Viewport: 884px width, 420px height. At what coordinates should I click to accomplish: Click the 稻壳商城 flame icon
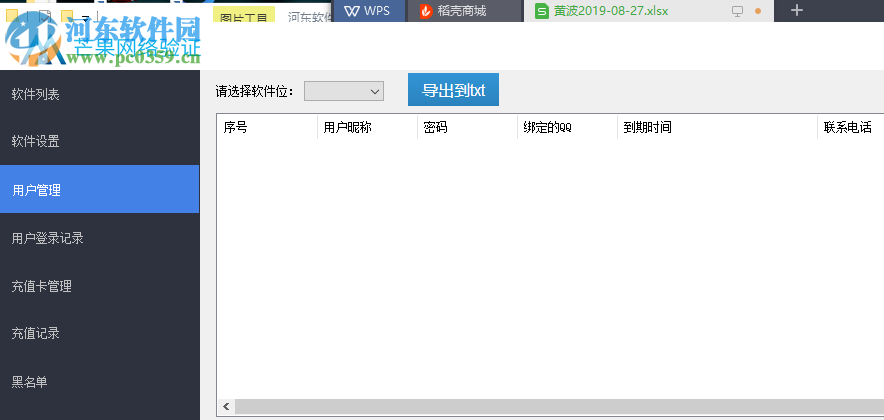coord(426,11)
